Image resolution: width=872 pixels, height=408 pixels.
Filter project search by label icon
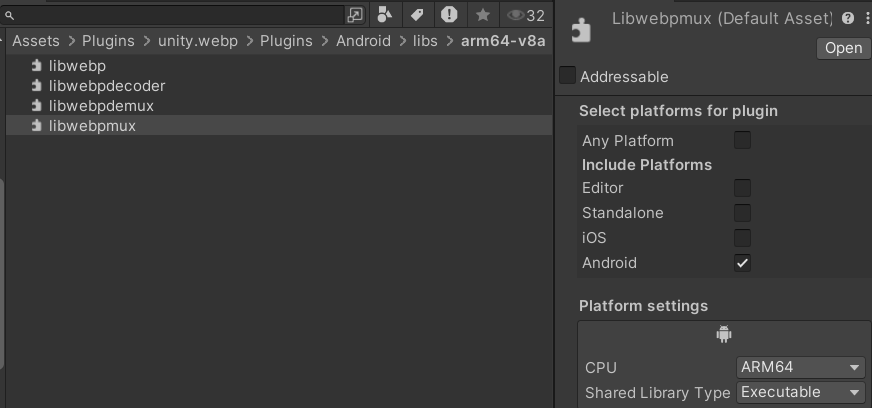click(x=417, y=14)
